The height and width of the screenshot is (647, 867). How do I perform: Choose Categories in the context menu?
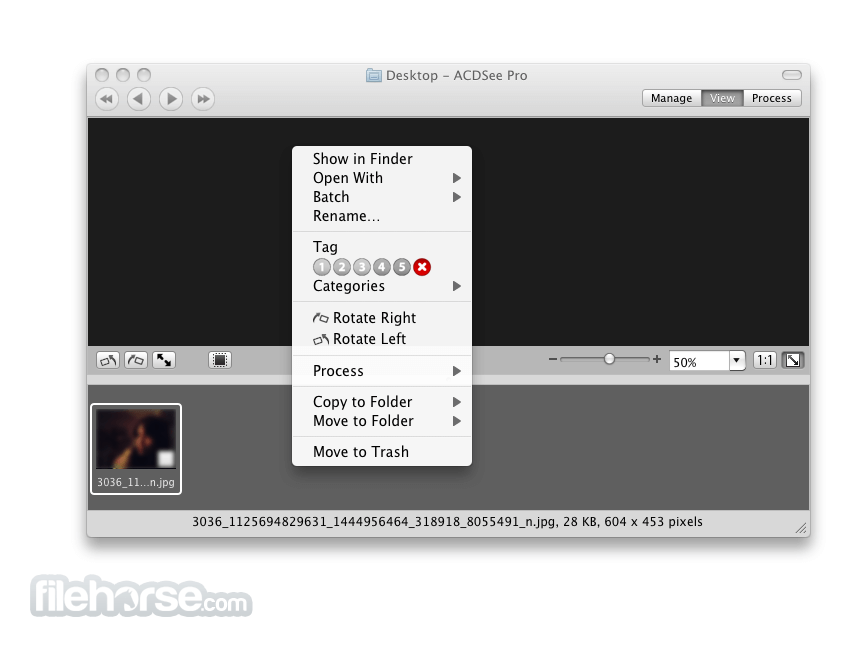pos(382,286)
